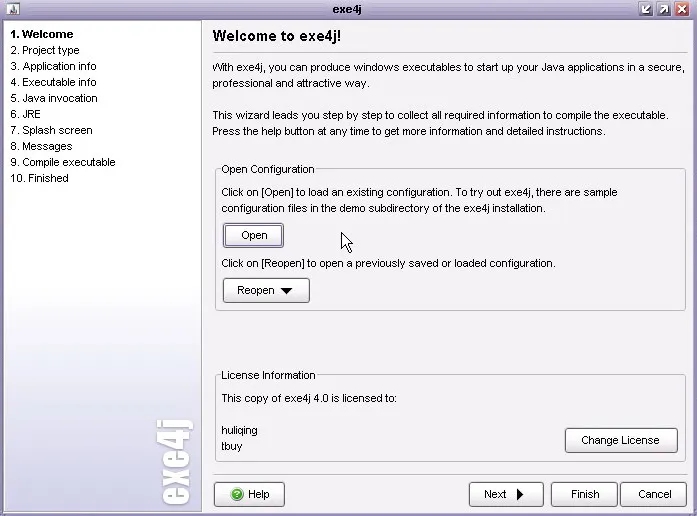Maximize the exe4j window
Image resolution: width=697 pixels, height=516 pixels.
[664, 9]
